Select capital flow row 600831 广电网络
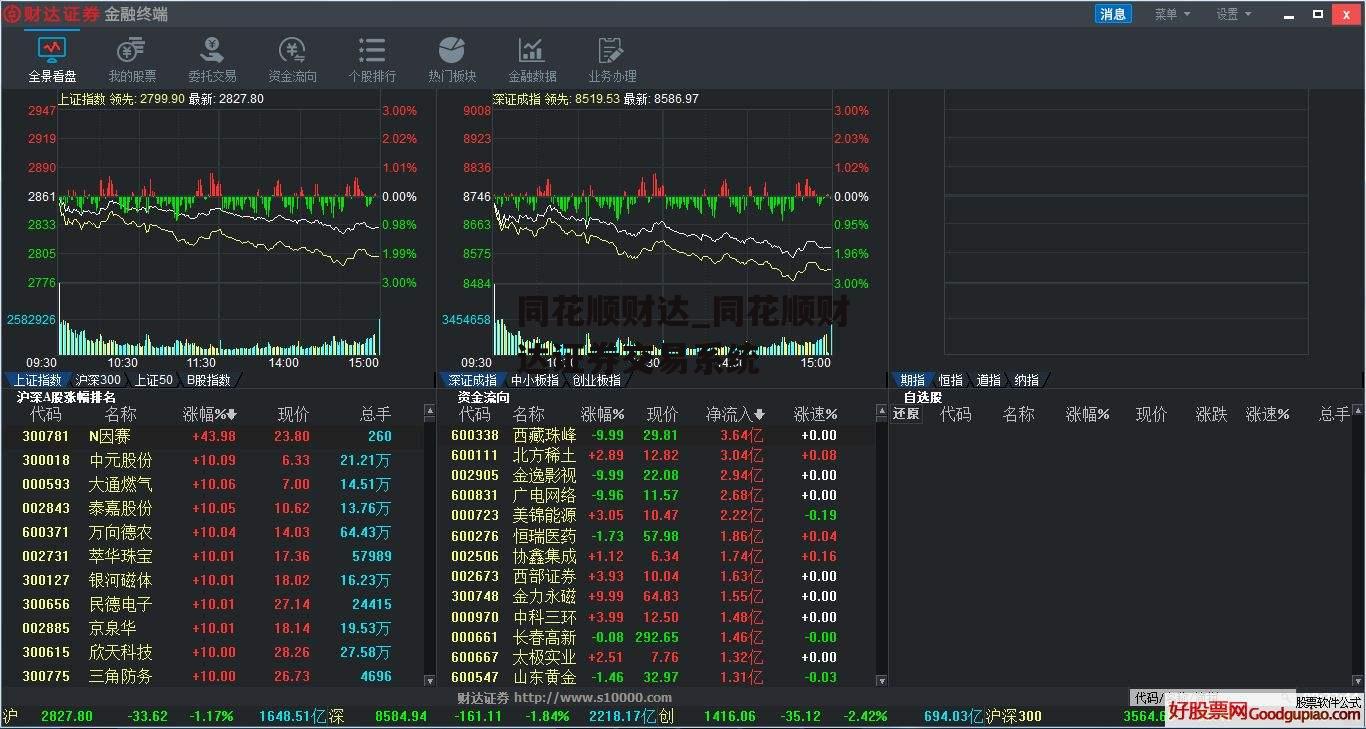This screenshot has height=729, width=1366. [x=659, y=495]
